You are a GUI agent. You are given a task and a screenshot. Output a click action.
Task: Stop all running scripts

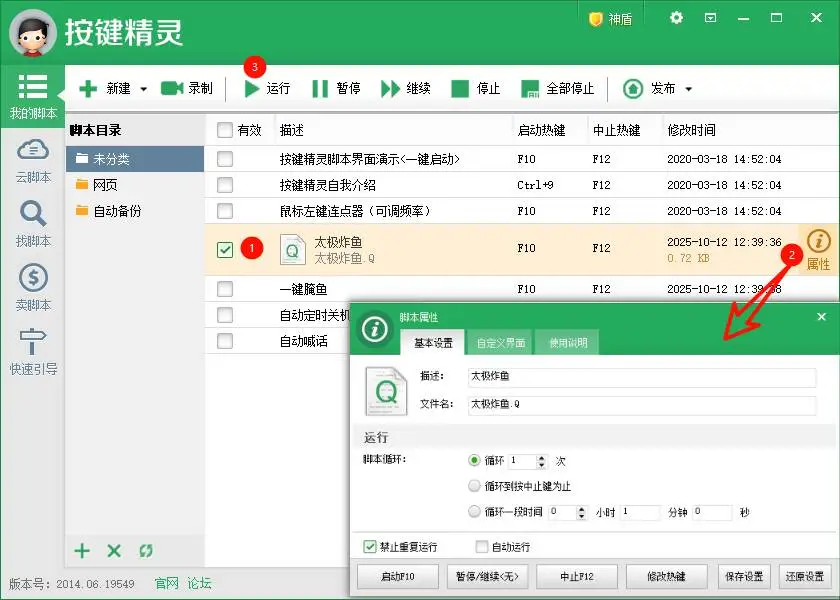tap(557, 88)
